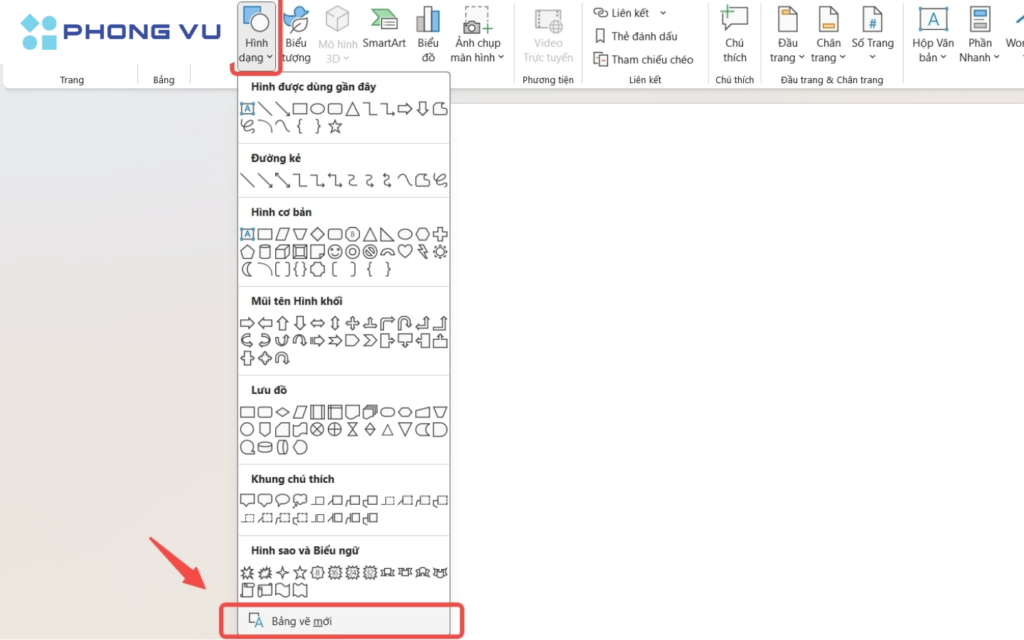Select the 3D cube shape

[283, 251]
